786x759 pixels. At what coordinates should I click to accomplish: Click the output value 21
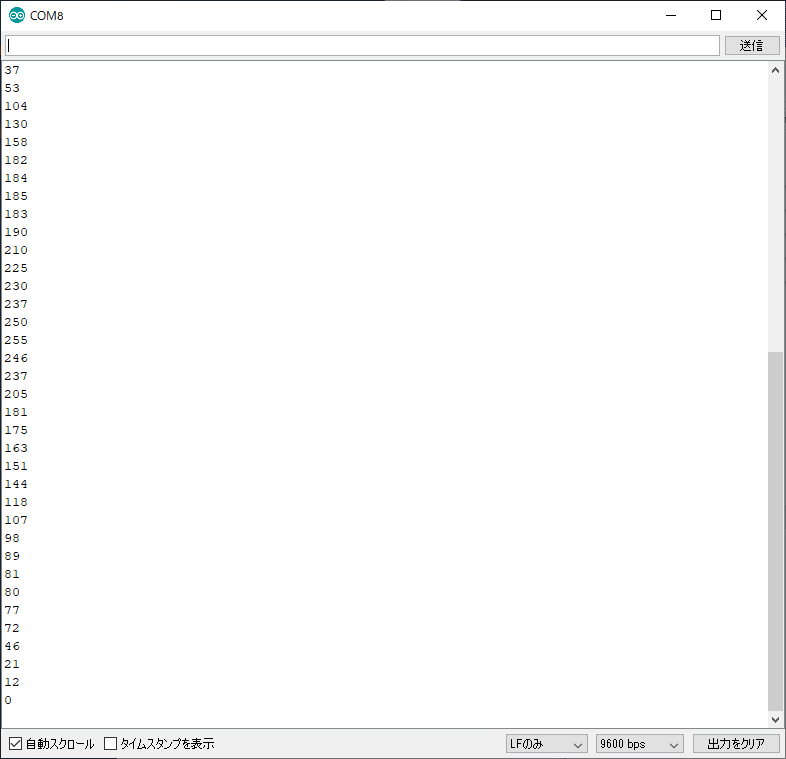tap(12, 664)
